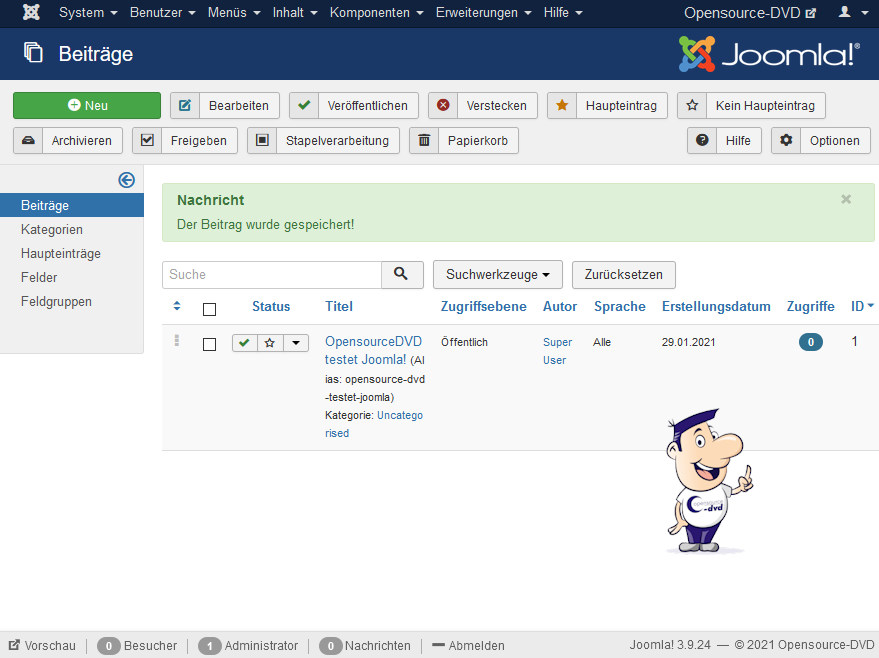Viewport: 879px width, 658px height.
Task: Select the checkbox for OpensourceDVD article
Action: point(209,344)
